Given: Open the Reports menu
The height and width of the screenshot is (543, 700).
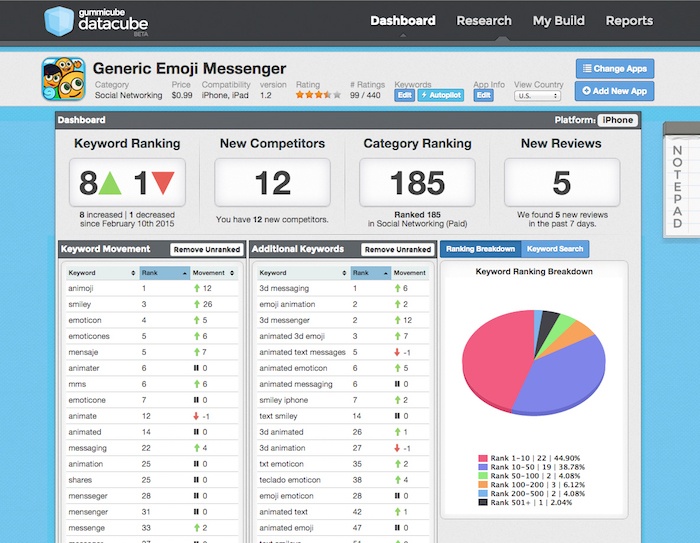Looking at the screenshot, I should pyautogui.click(x=629, y=21).
